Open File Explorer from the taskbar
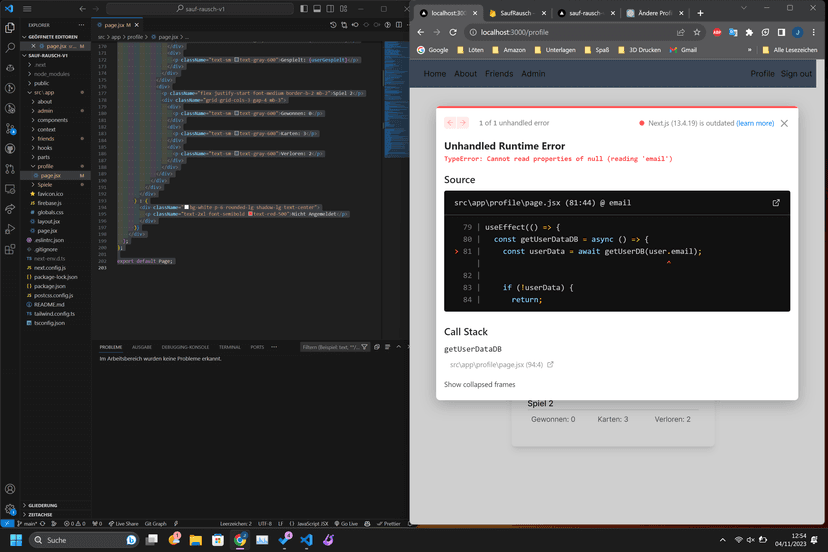 click(x=196, y=540)
